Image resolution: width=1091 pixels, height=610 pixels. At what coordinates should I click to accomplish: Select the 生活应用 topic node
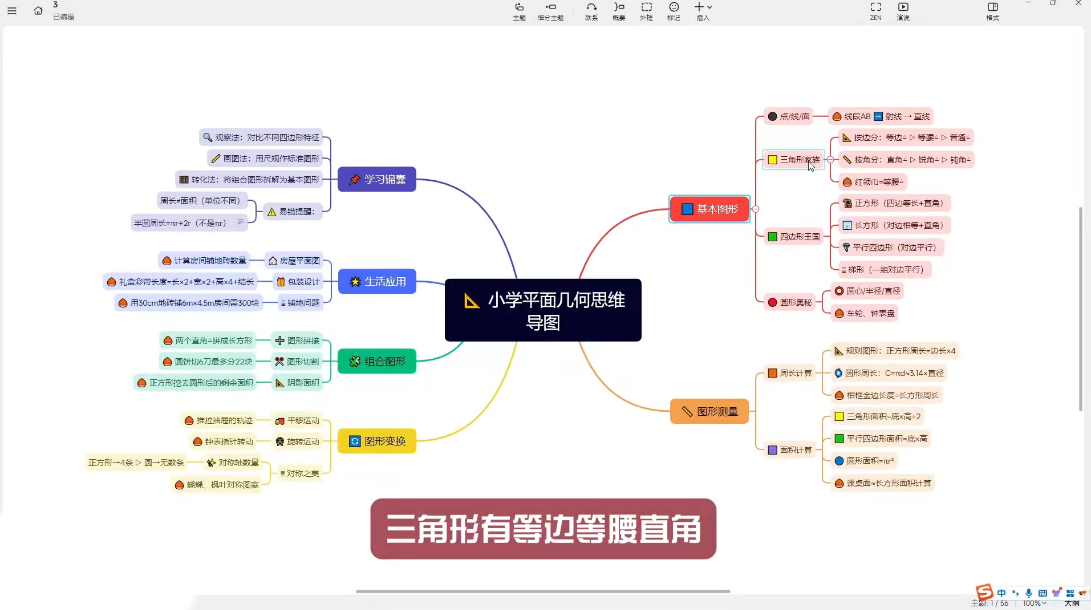point(376,282)
